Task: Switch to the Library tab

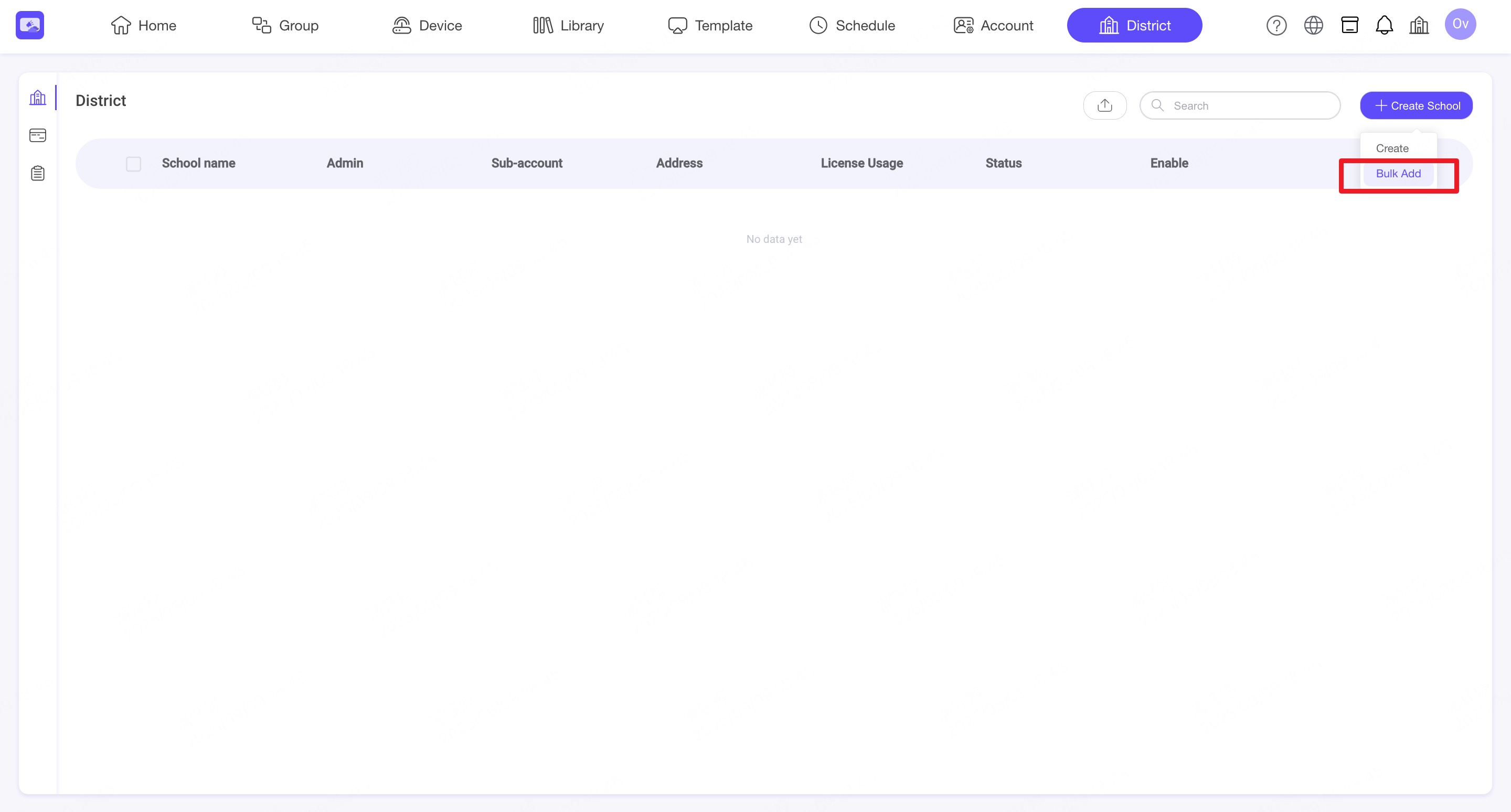Action: coord(568,25)
